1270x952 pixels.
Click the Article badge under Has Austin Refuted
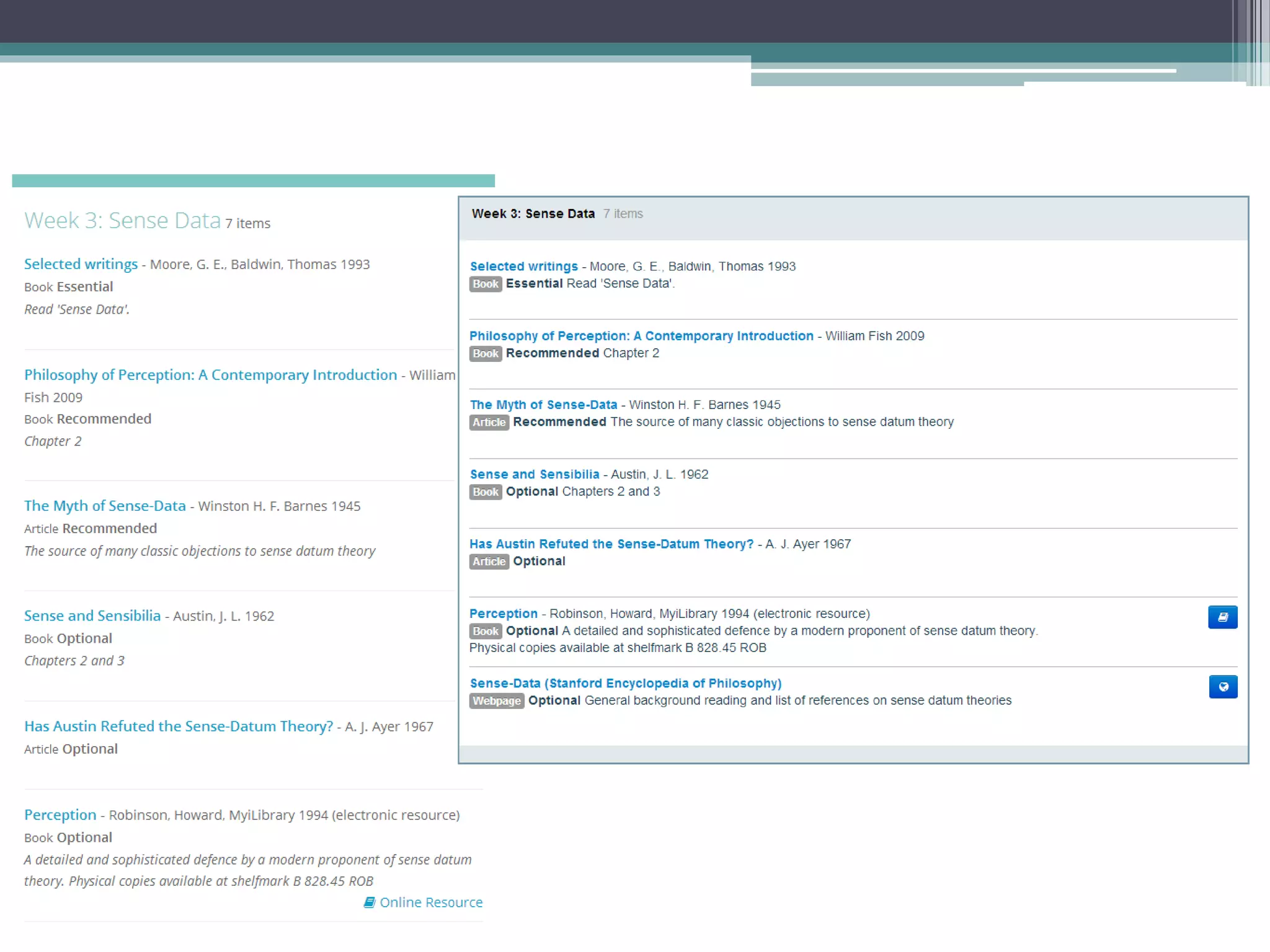point(489,562)
